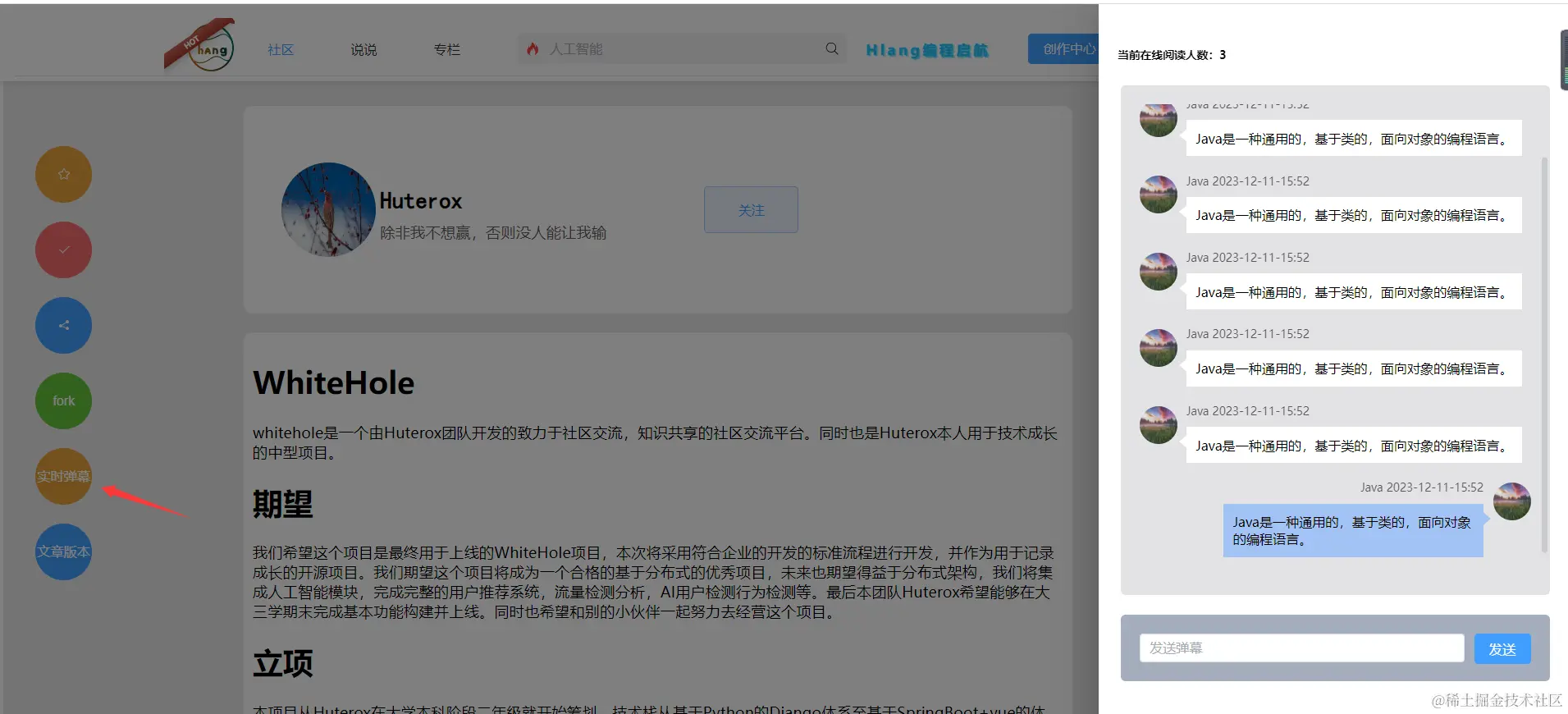Click the 当前在线阅读人数 counter text

(x=1171, y=55)
